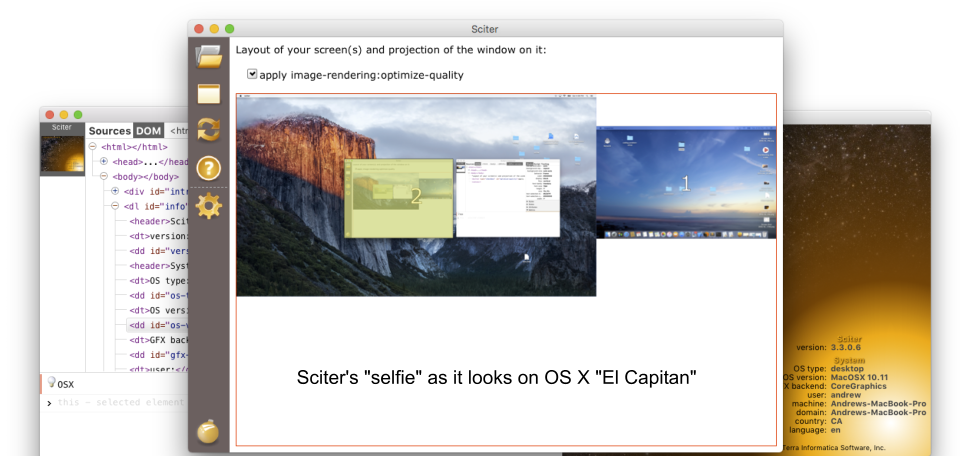Click machine value "Andrews-MacBook-Pro"
The height and width of the screenshot is (456, 966).
[x=879, y=403]
